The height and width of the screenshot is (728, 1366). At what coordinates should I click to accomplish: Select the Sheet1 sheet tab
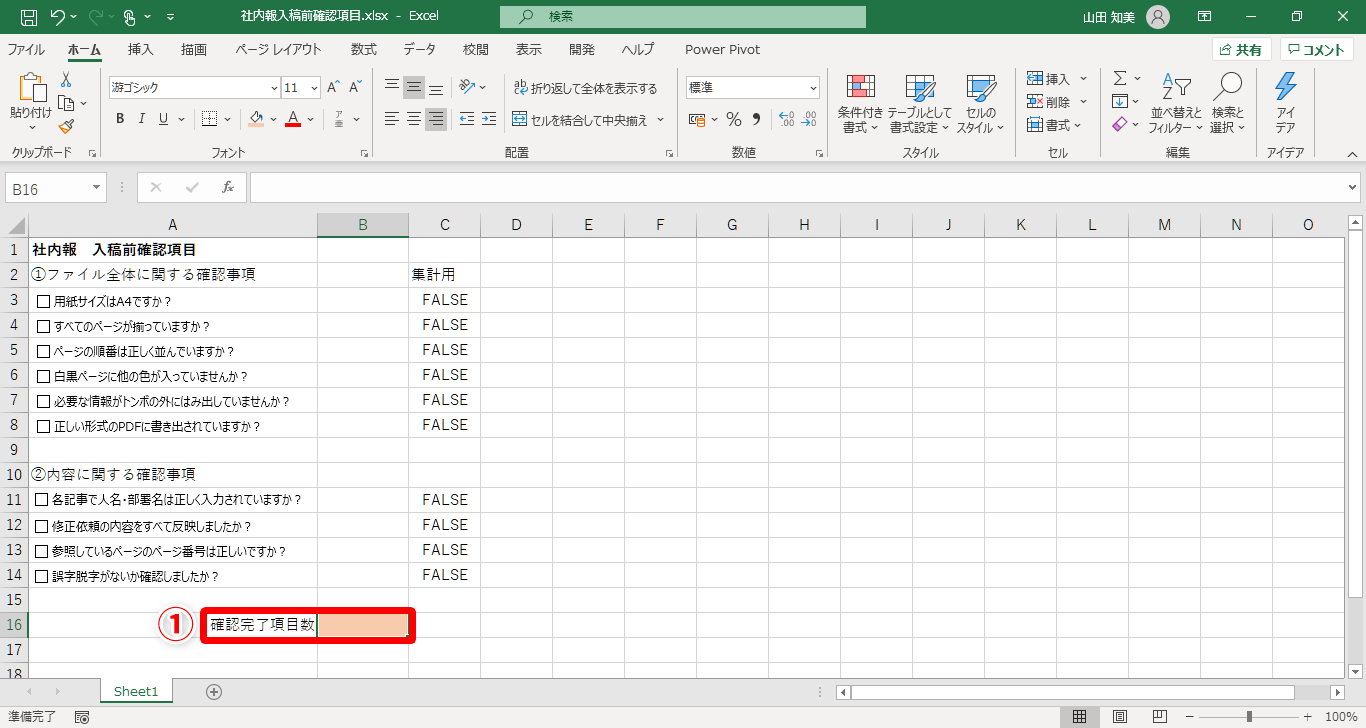[x=136, y=691]
